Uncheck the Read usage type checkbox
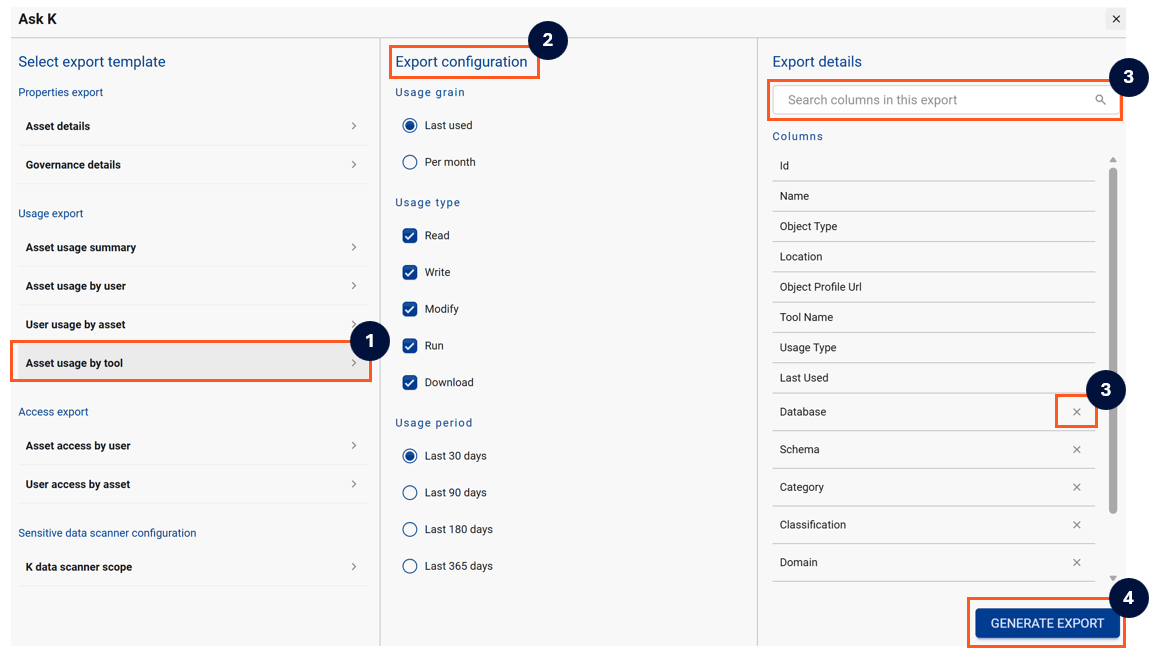The image size is (1152, 654). tap(410, 236)
